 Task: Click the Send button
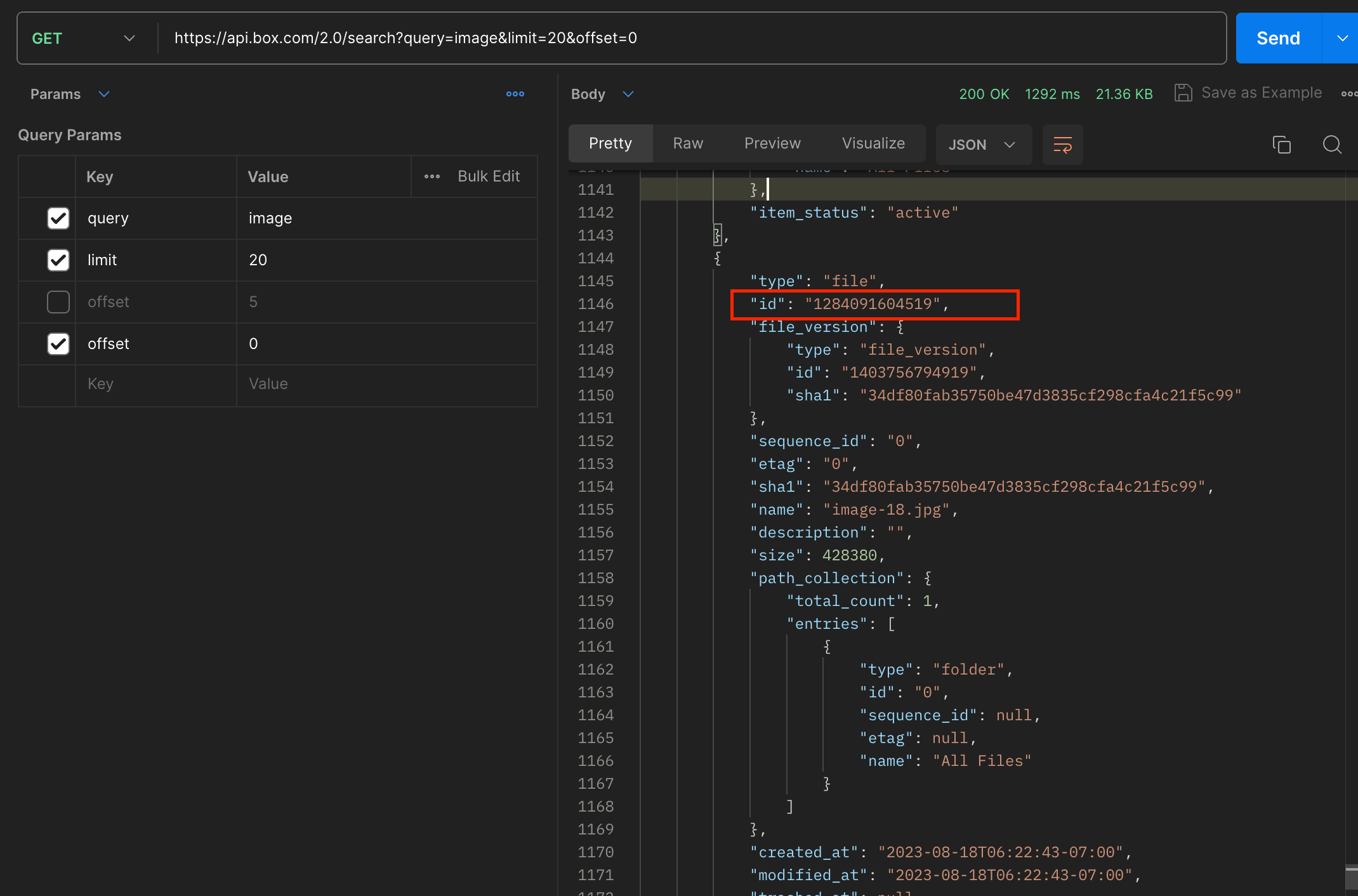click(1278, 38)
